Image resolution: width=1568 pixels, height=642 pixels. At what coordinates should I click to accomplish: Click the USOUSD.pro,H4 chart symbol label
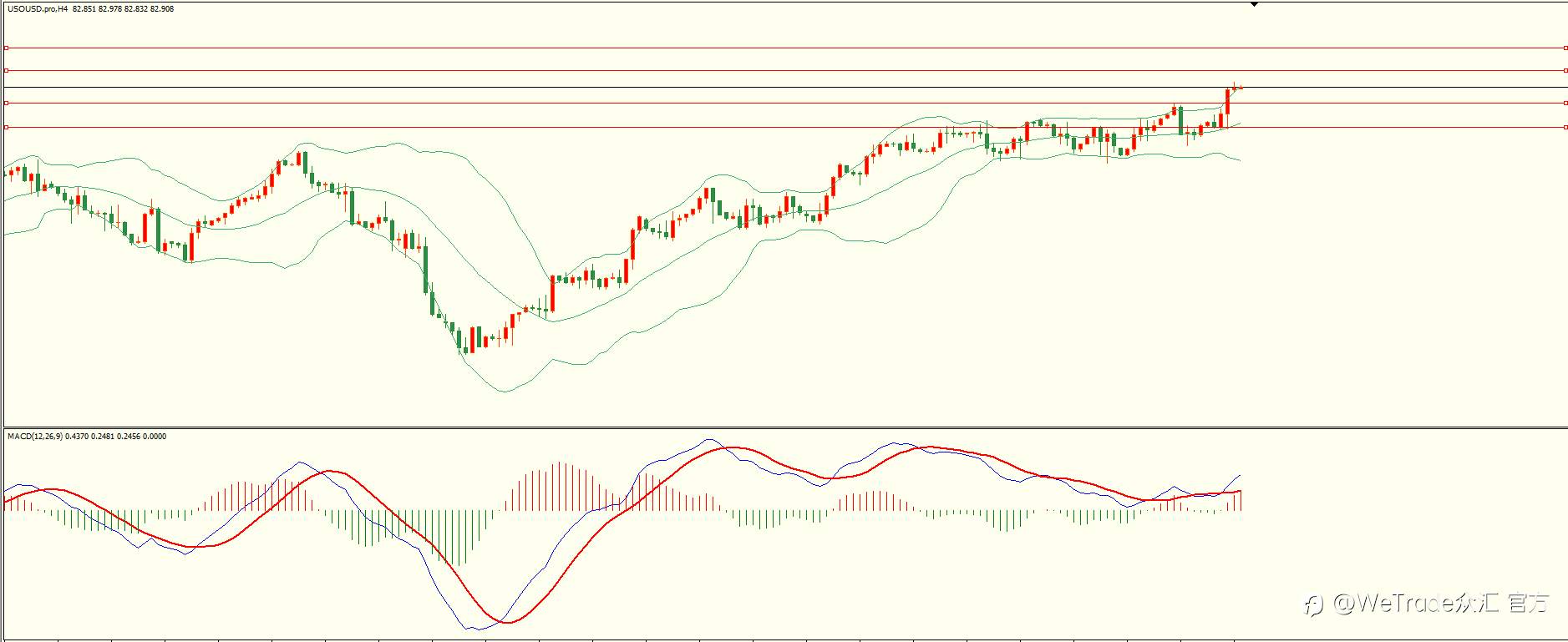pyautogui.click(x=38, y=9)
